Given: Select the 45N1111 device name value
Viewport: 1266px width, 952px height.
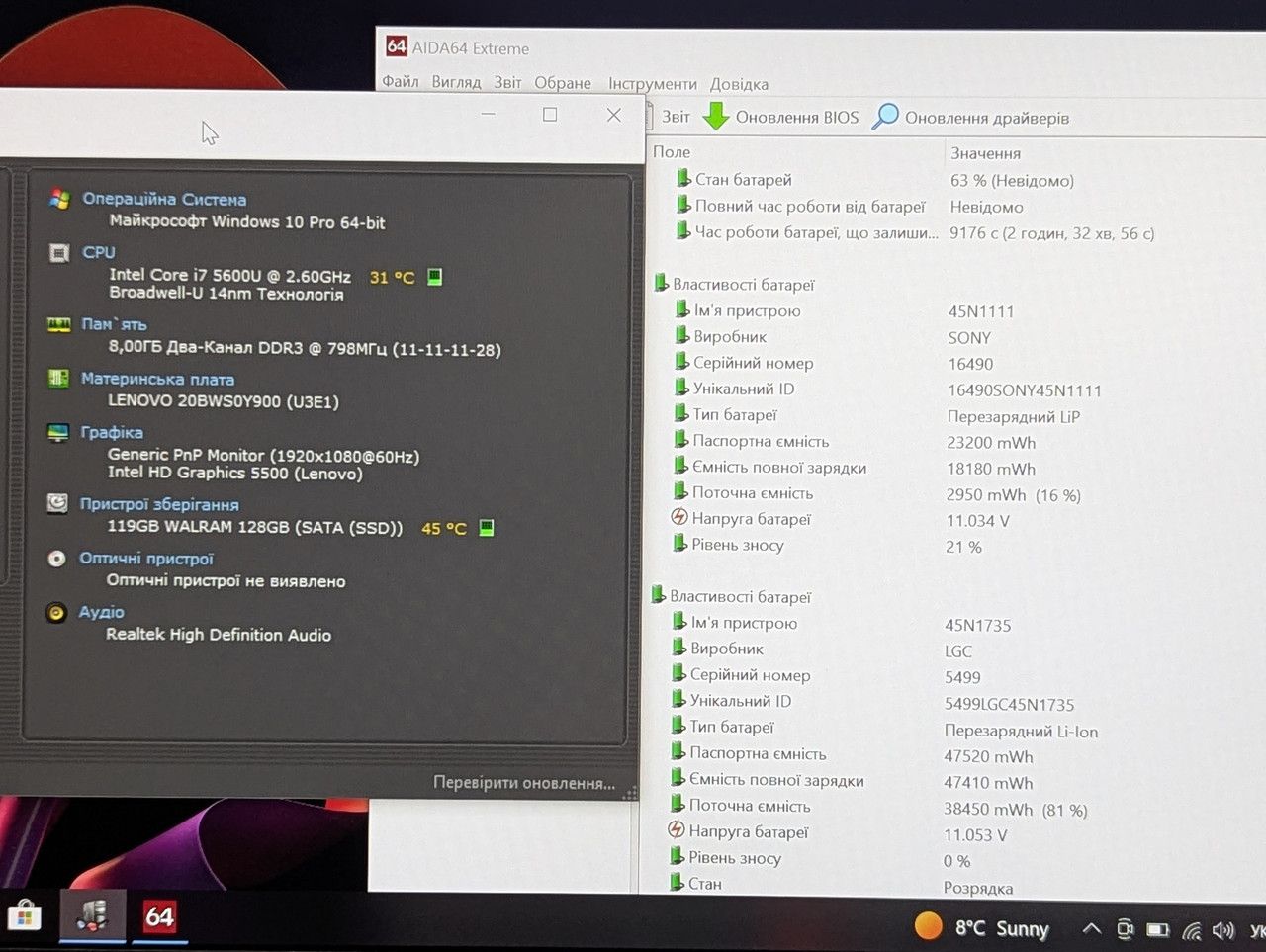Looking at the screenshot, I should click(x=981, y=311).
